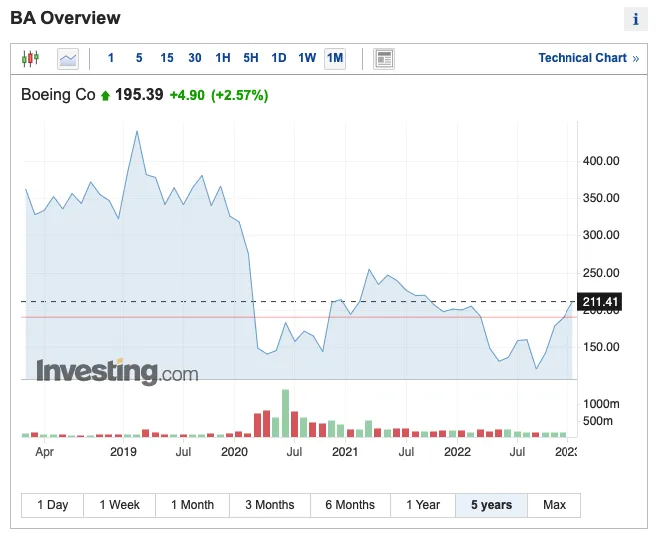Select the 5 years range
Viewport: 661px width, 539px height.
click(x=491, y=505)
